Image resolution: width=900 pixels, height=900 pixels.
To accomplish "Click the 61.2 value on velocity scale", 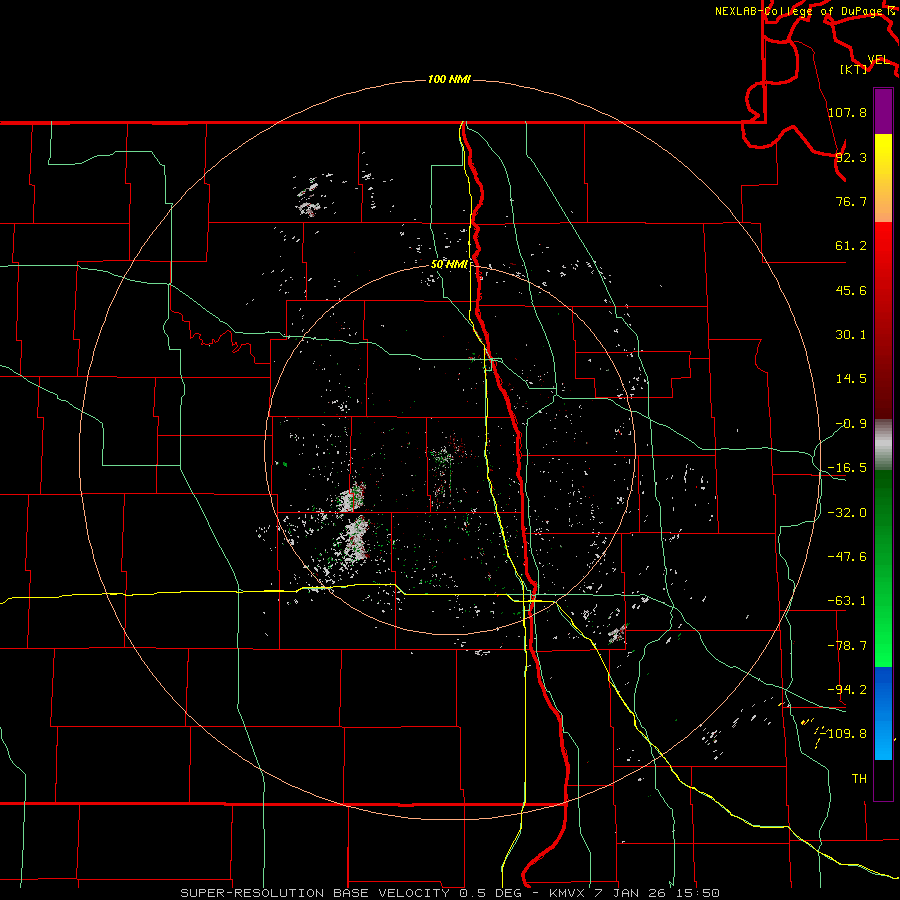I will pos(851,246).
